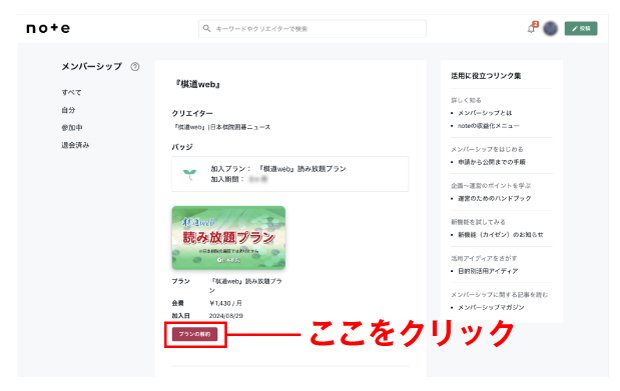
Task: Click the 2024/08/29 join date value
Action: coord(226,316)
